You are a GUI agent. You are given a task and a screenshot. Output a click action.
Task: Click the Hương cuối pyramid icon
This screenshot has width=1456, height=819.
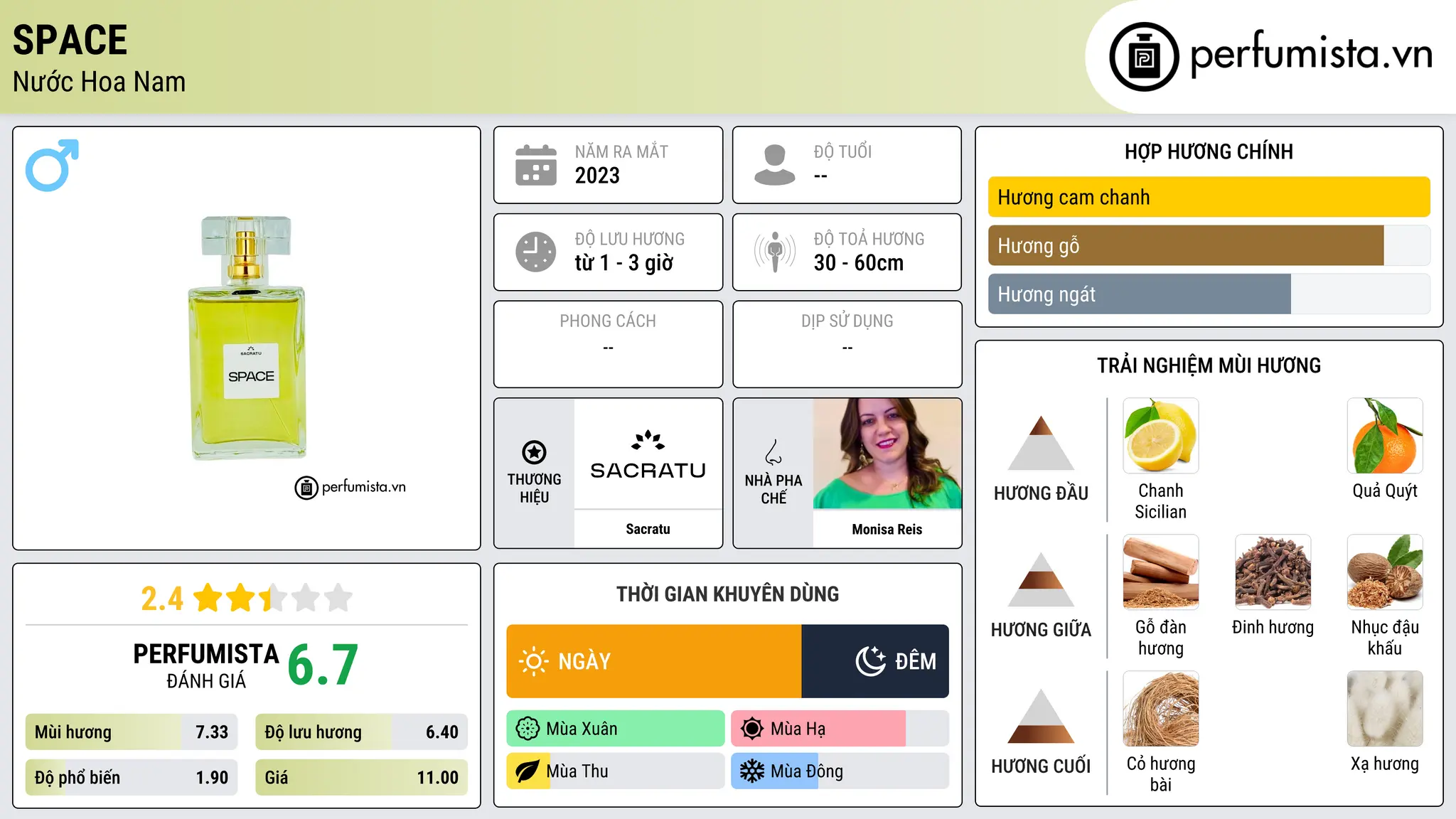pyautogui.click(x=1041, y=716)
